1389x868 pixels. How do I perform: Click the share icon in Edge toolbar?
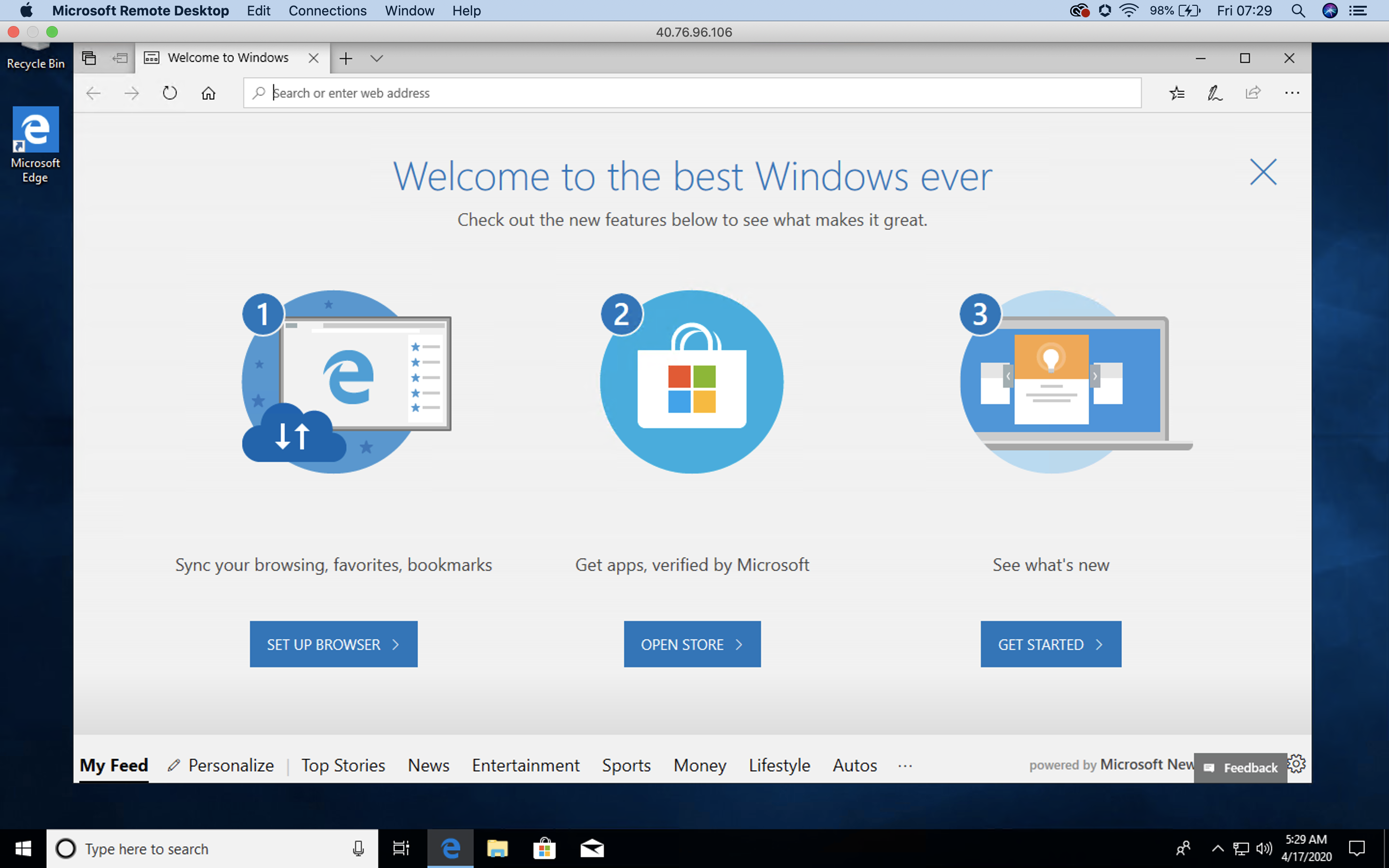(1252, 92)
